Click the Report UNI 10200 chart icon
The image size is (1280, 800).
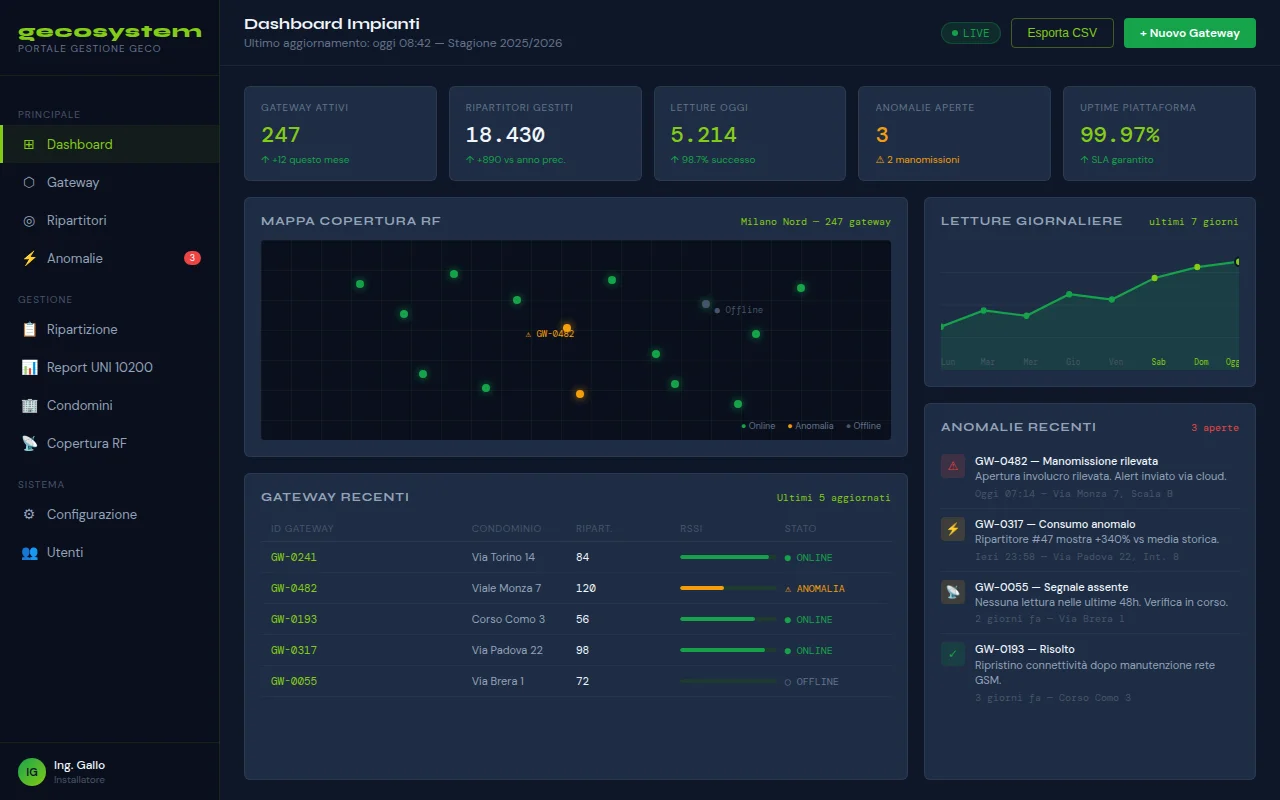pos(28,367)
